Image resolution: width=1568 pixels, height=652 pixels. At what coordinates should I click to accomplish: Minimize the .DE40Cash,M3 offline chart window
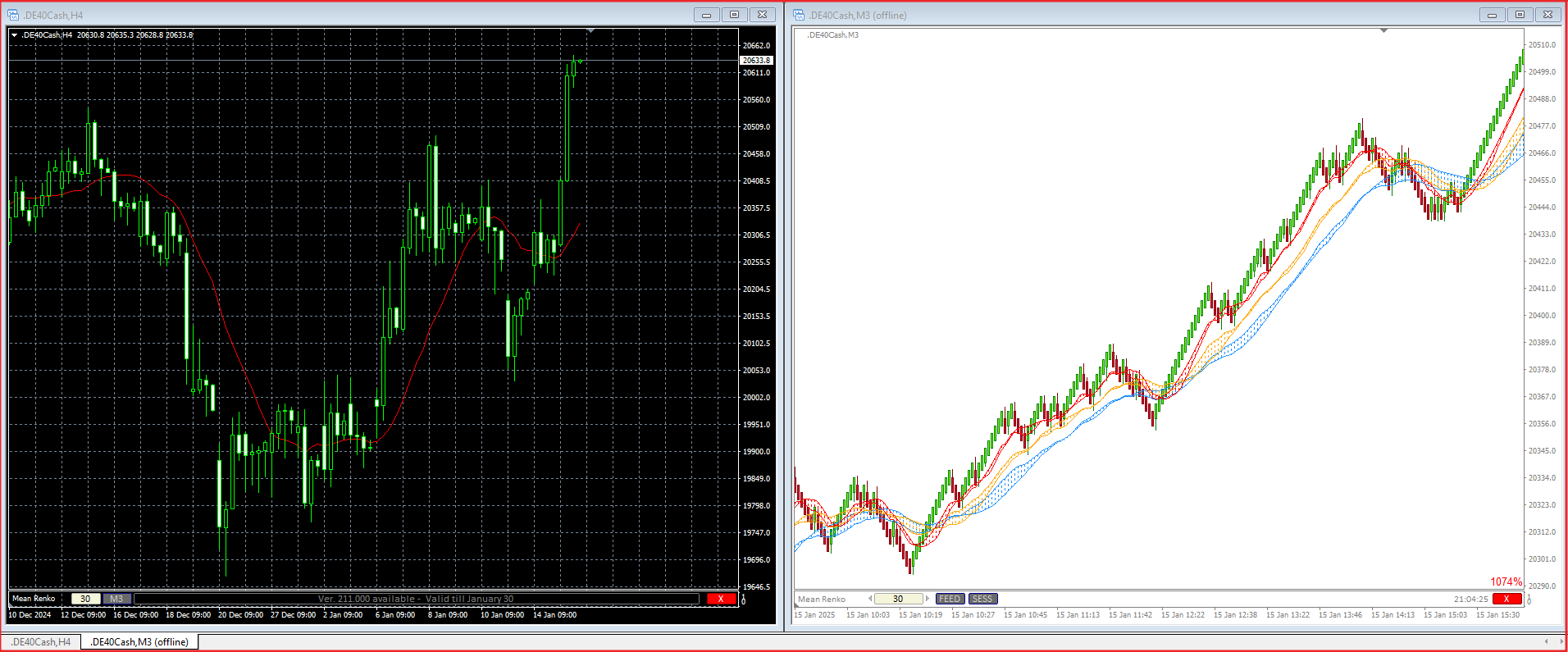1492,15
